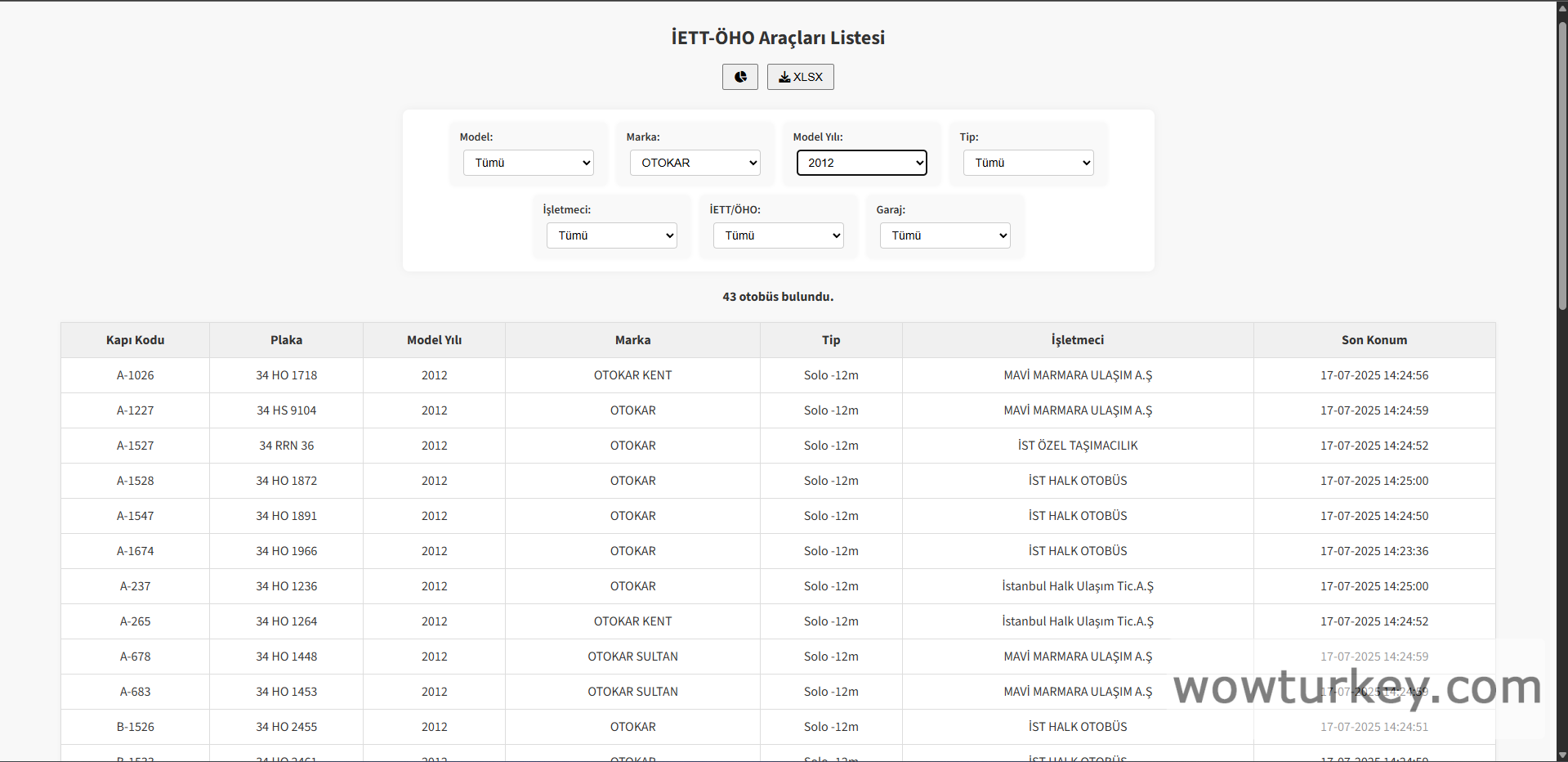Click the Plaka column header
The height and width of the screenshot is (762, 1568).
286,340
